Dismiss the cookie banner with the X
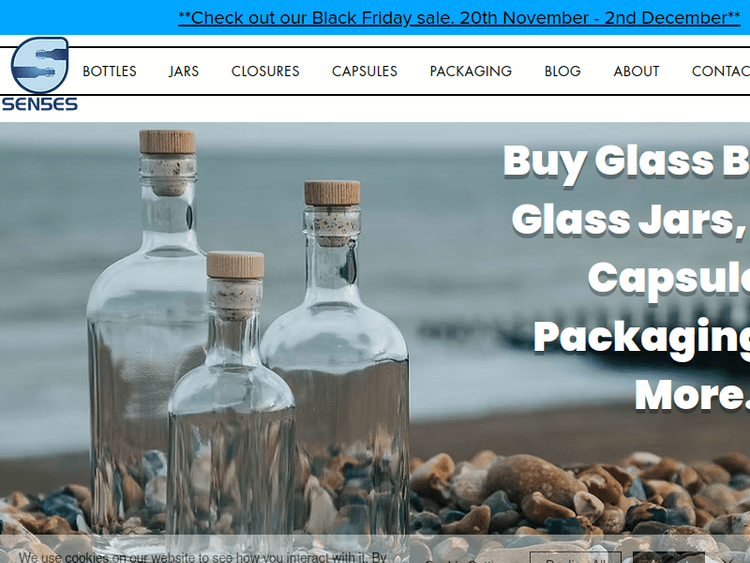The image size is (750, 563). (728, 560)
